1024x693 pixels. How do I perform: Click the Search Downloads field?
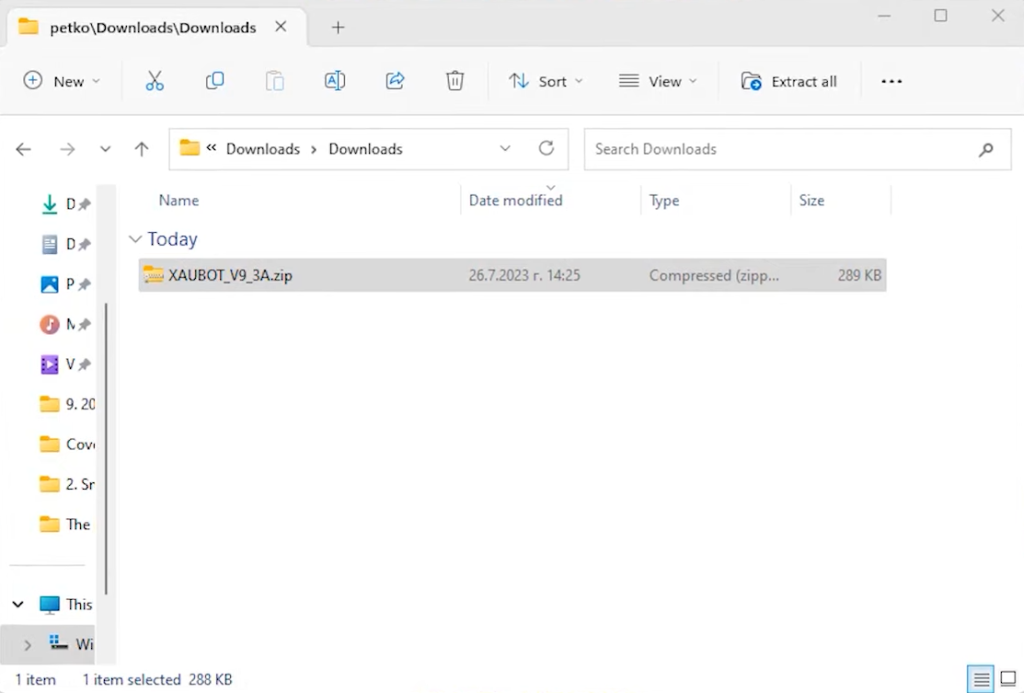[780, 149]
